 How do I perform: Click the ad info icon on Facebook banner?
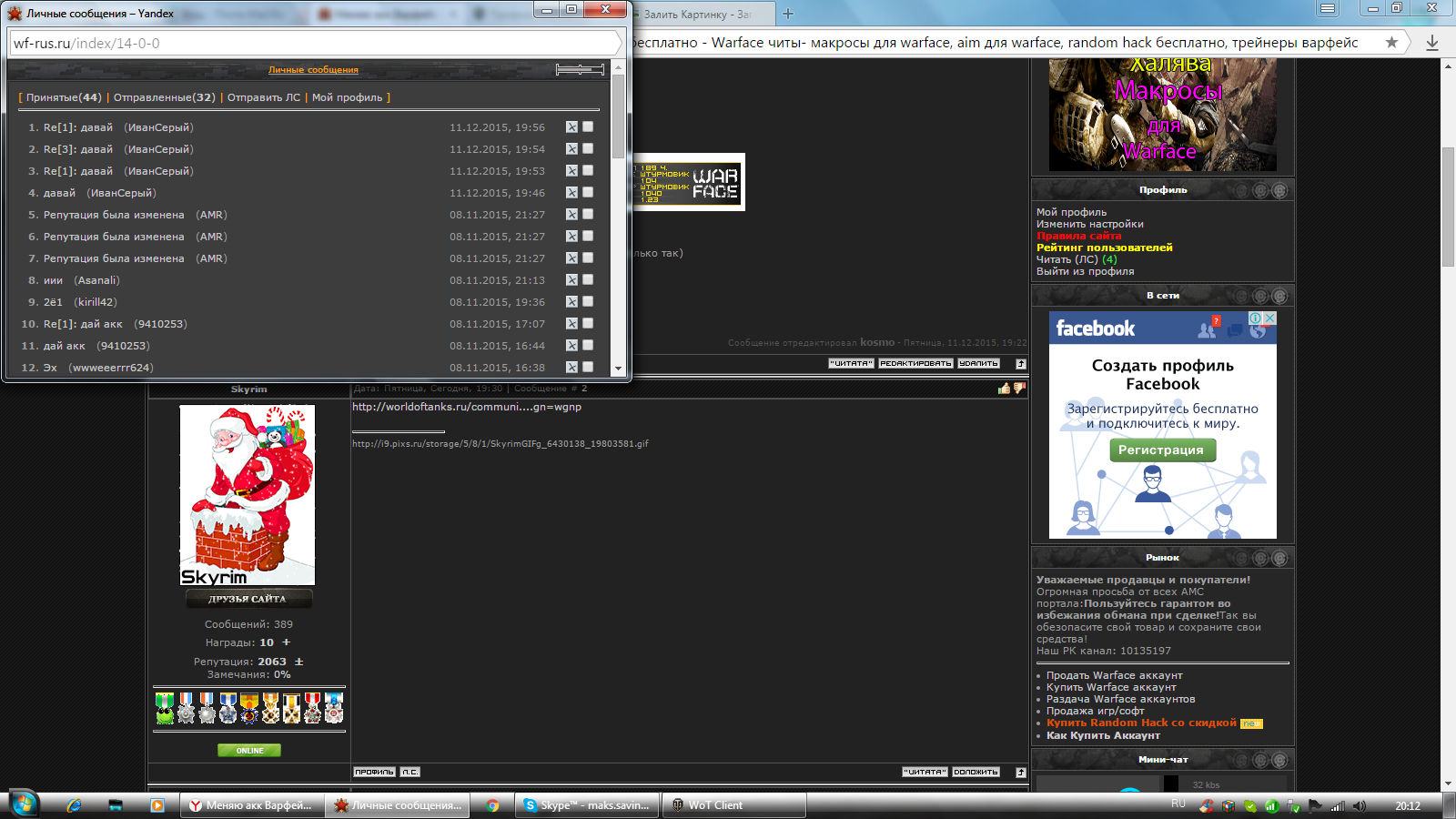point(1256,318)
